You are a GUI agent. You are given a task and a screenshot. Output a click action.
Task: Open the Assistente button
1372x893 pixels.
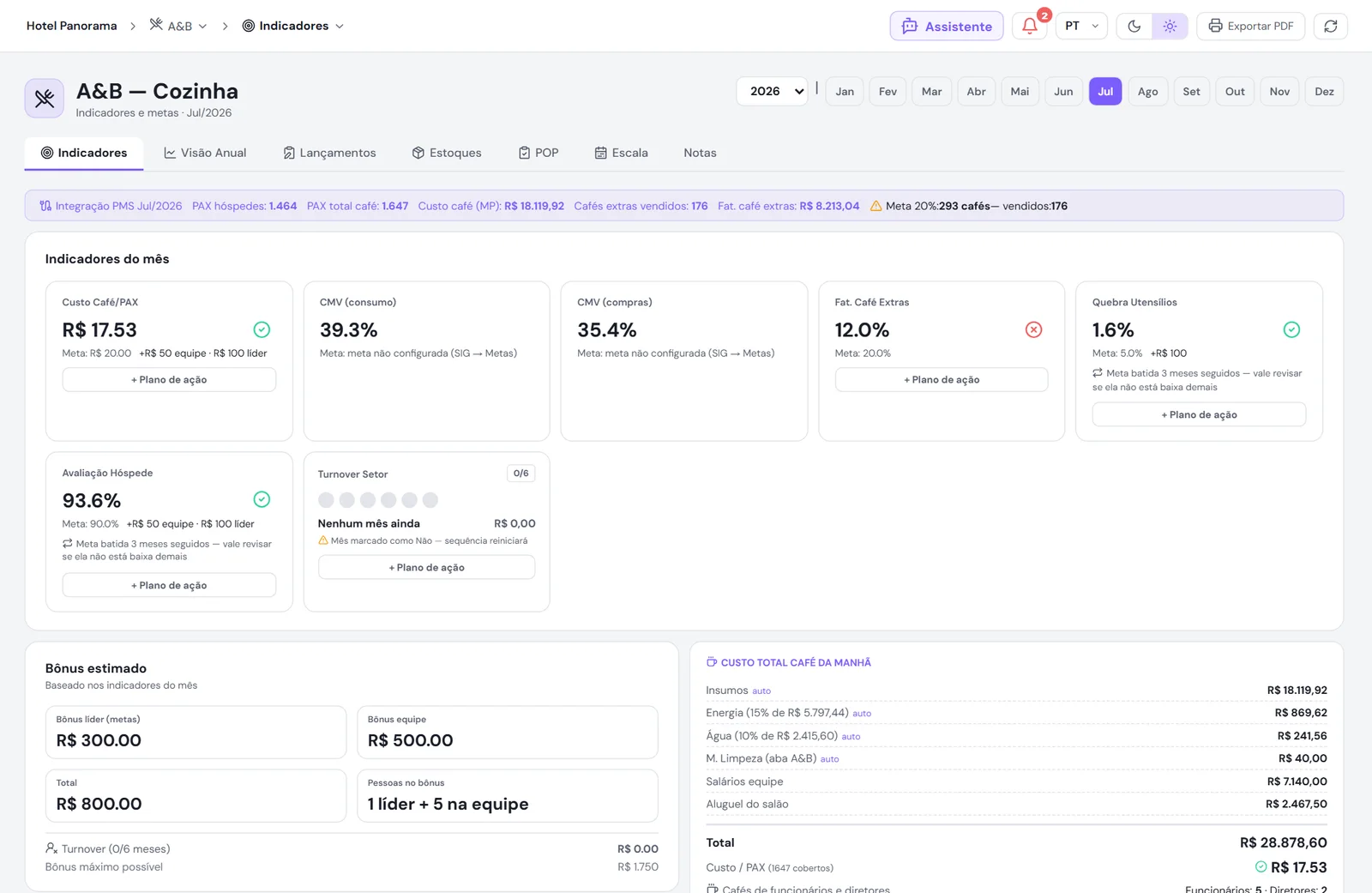pyautogui.click(x=947, y=26)
